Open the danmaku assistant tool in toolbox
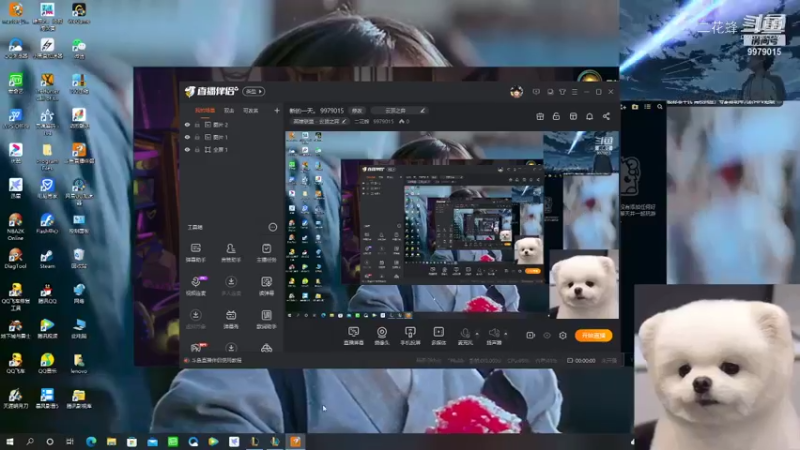Viewport: 800px width, 450px height. tap(195, 253)
